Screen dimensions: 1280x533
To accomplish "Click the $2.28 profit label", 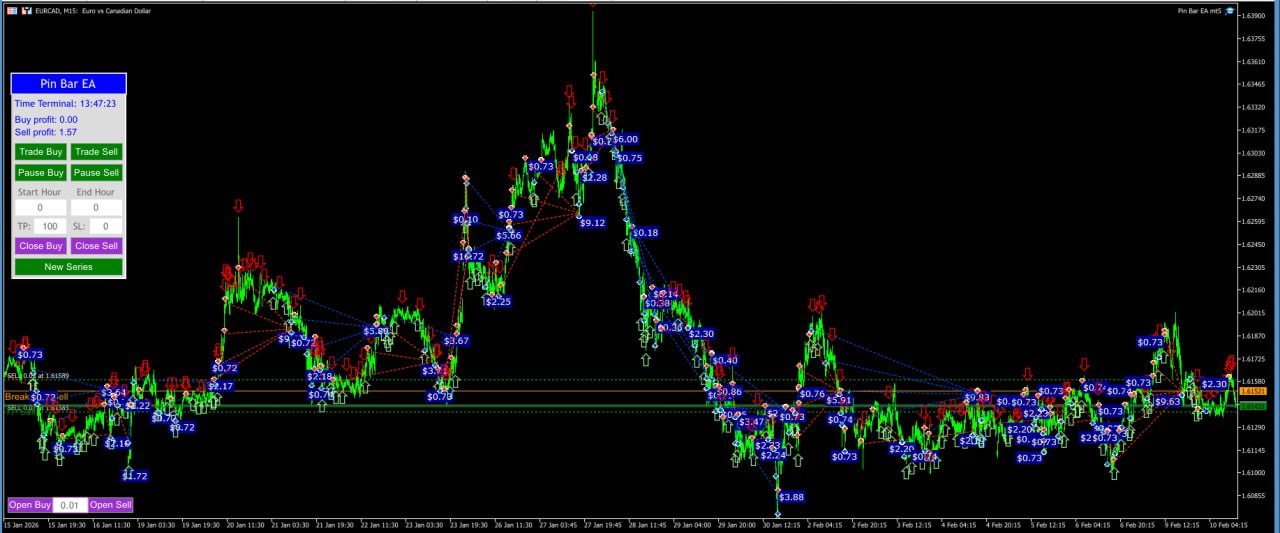I will pyautogui.click(x=594, y=178).
